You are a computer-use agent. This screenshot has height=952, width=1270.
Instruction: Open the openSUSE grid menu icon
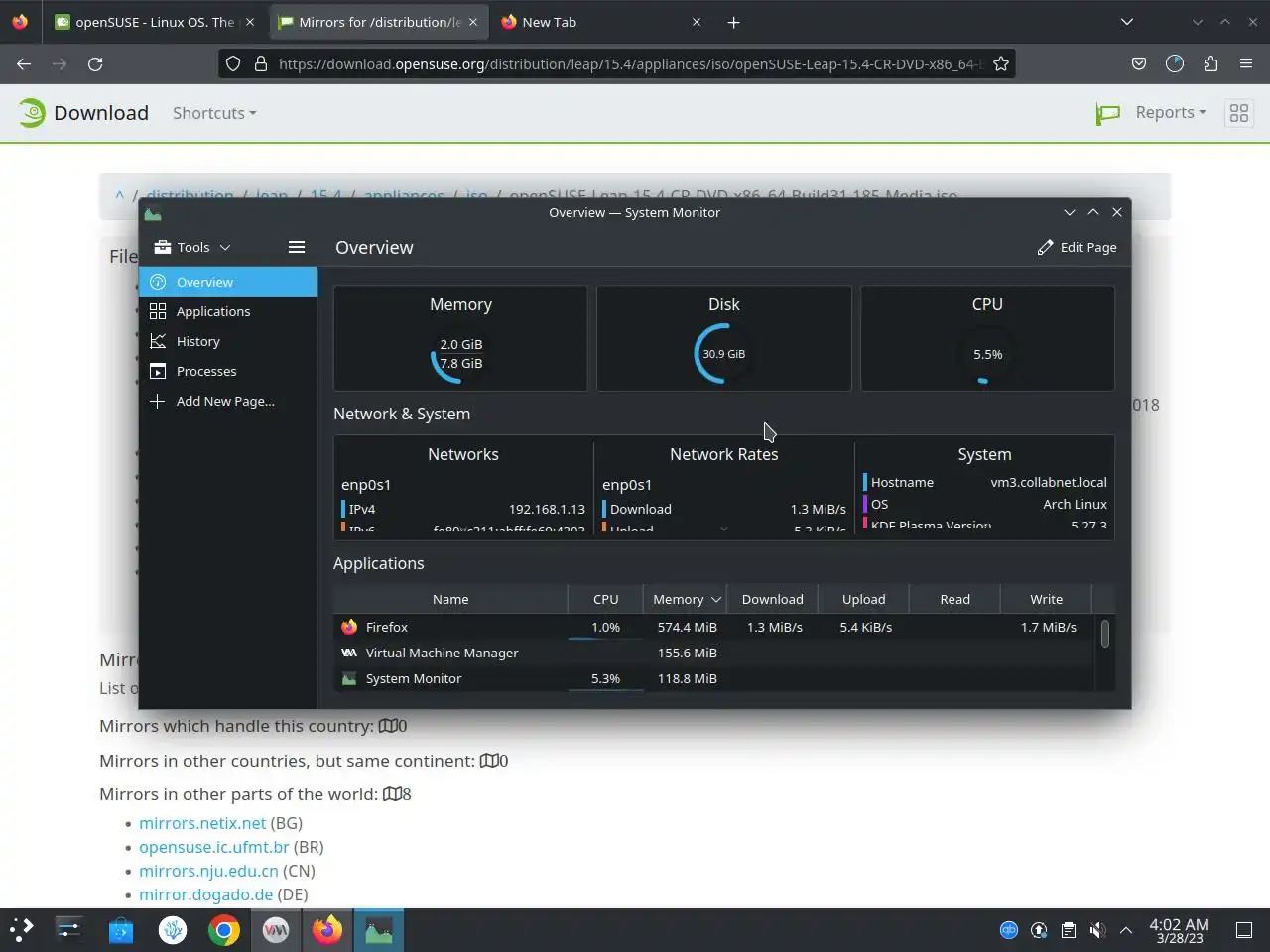point(1239,113)
